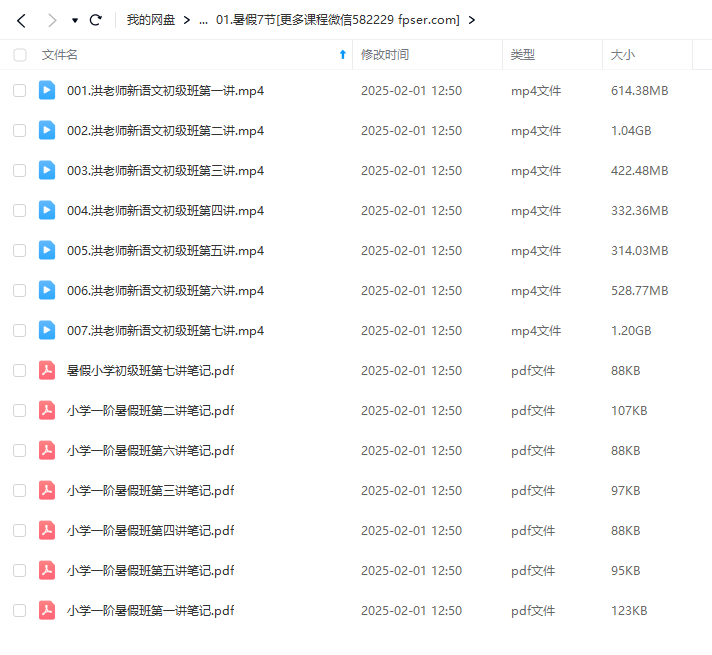Select file name 小学一阶暑假班第一讲笔记.pdf
The width and height of the screenshot is (712, 655).
click(150, 610)
